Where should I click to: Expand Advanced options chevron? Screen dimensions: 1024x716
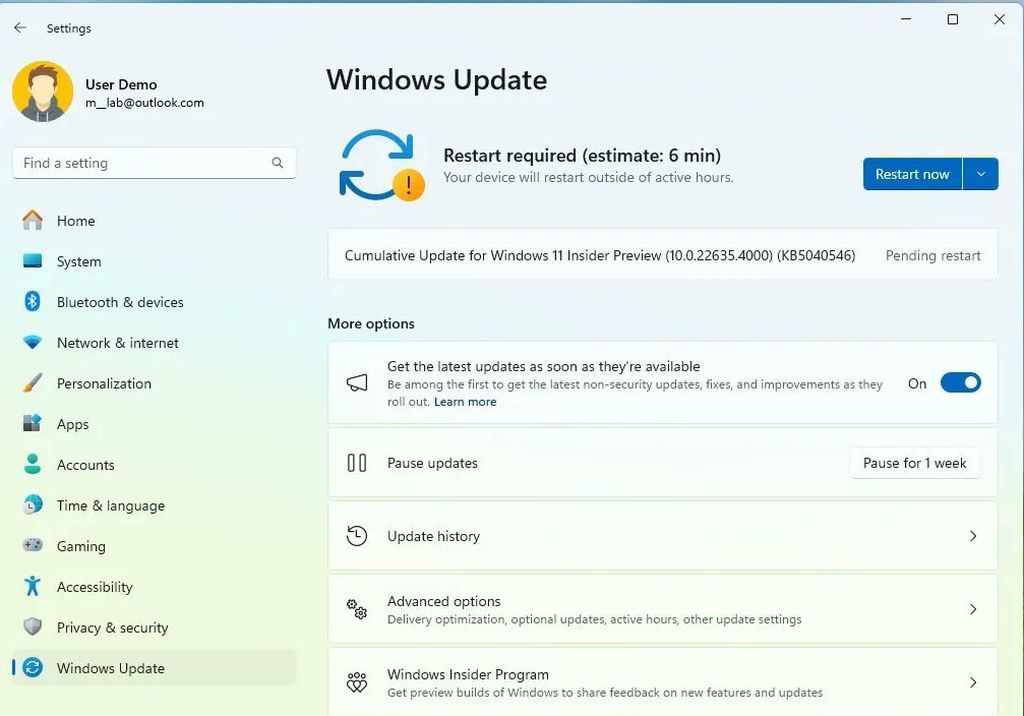[972, 609]
